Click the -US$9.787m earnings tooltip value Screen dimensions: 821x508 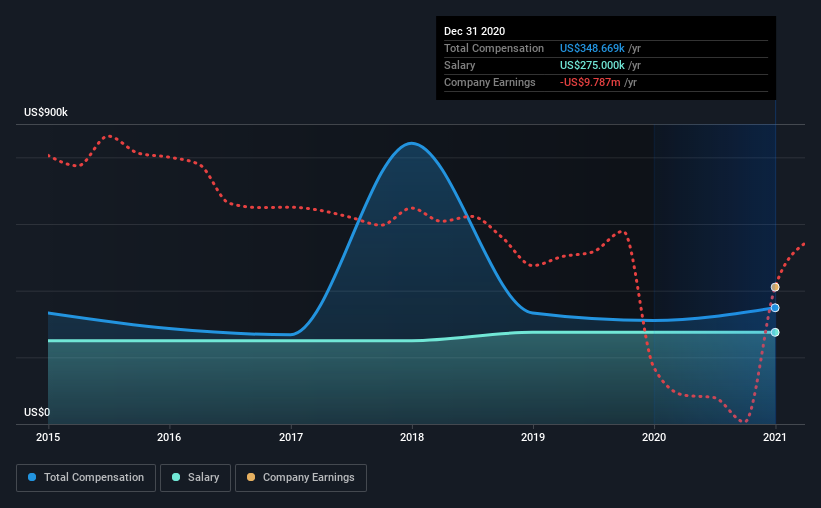click(x=590, y=83)
